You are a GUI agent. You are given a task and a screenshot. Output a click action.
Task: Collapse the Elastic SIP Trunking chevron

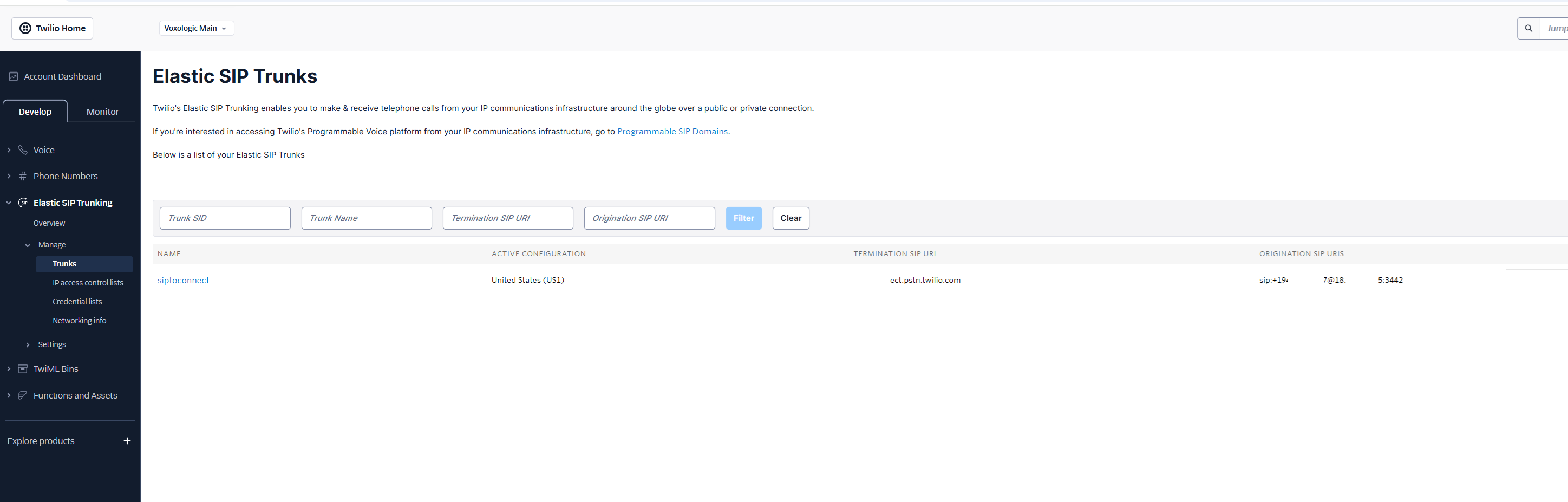pyautogui.click(x=9, y=203)
